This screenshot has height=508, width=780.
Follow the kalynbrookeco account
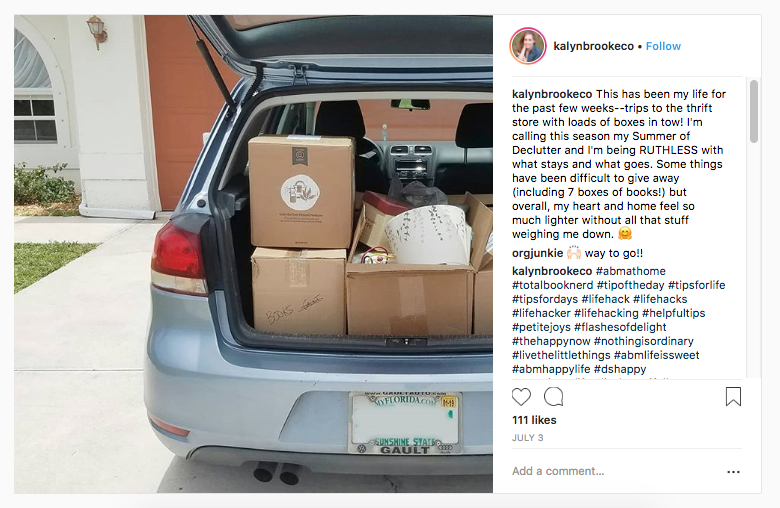663,46
